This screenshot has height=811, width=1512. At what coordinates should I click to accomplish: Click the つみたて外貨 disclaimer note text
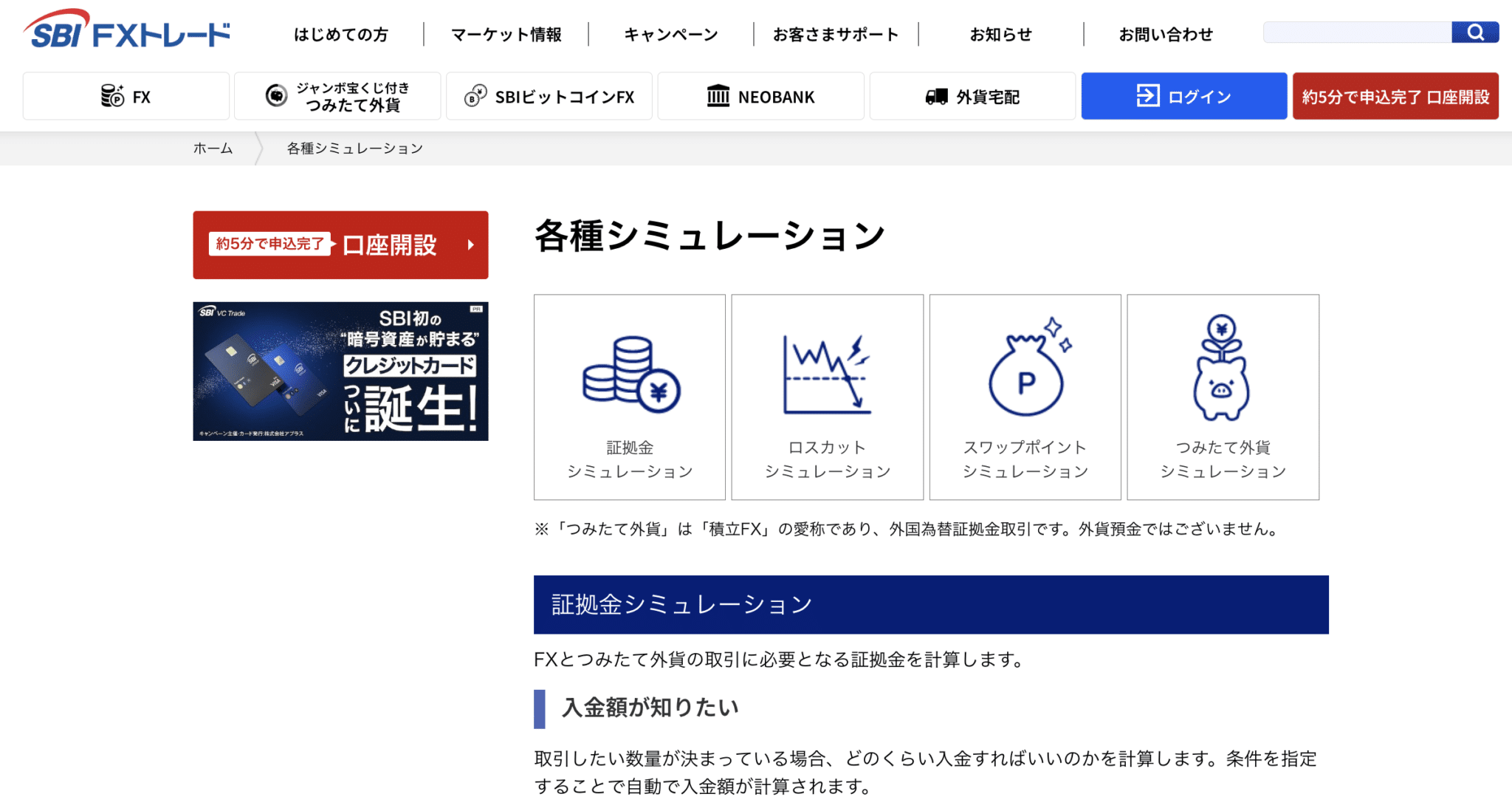[909, 529]
